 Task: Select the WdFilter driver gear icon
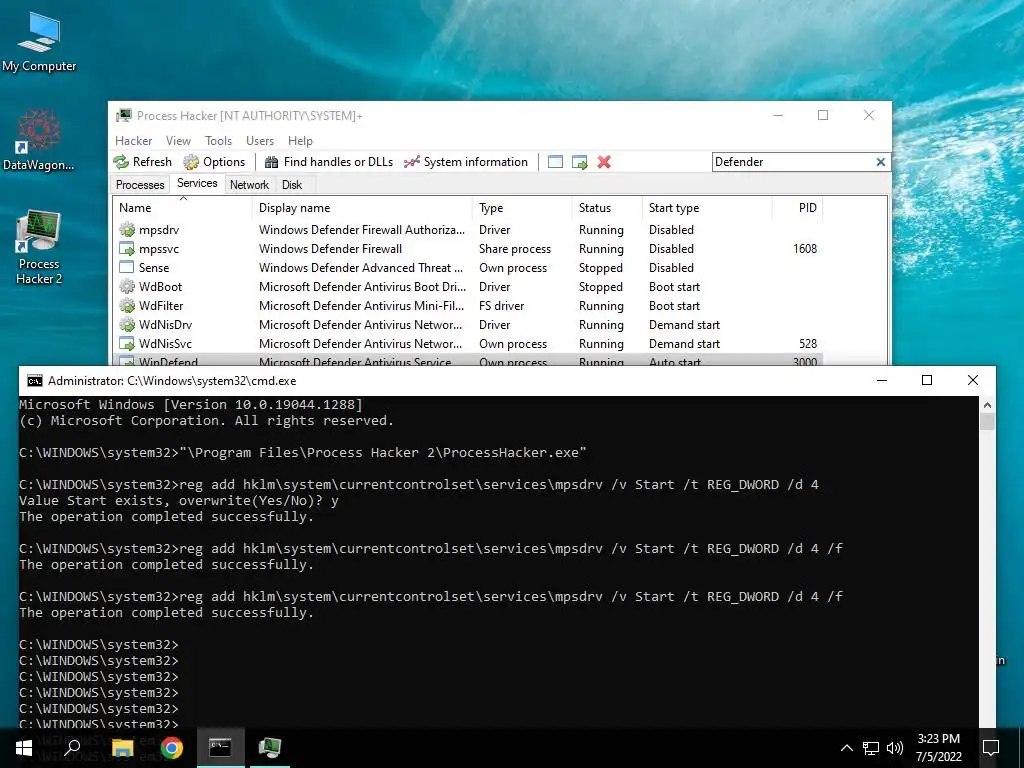(x=127, y=306)
